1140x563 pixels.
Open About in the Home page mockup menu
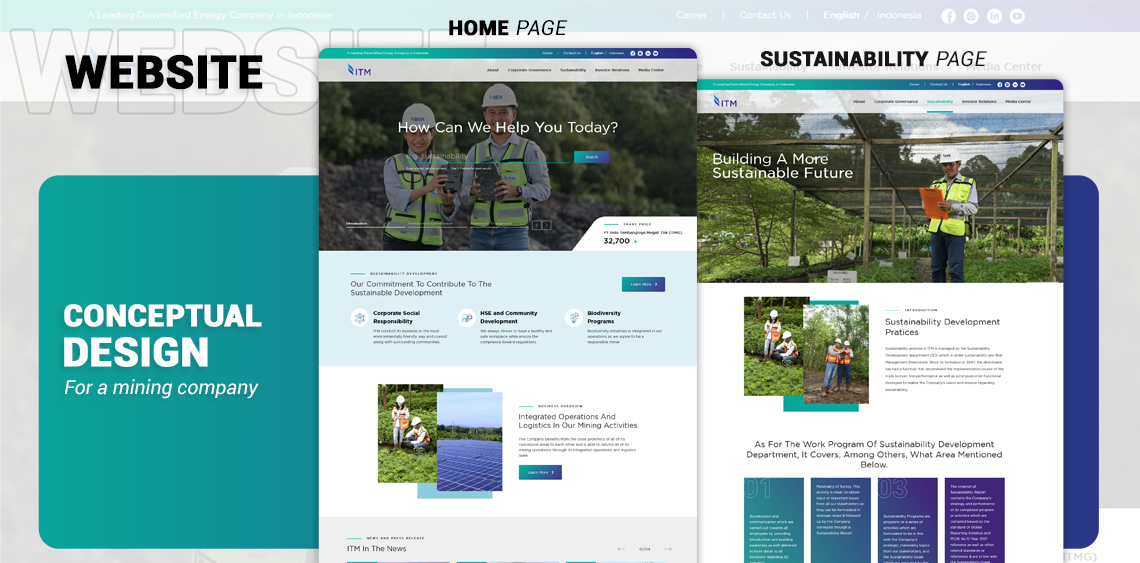(493, 70)
